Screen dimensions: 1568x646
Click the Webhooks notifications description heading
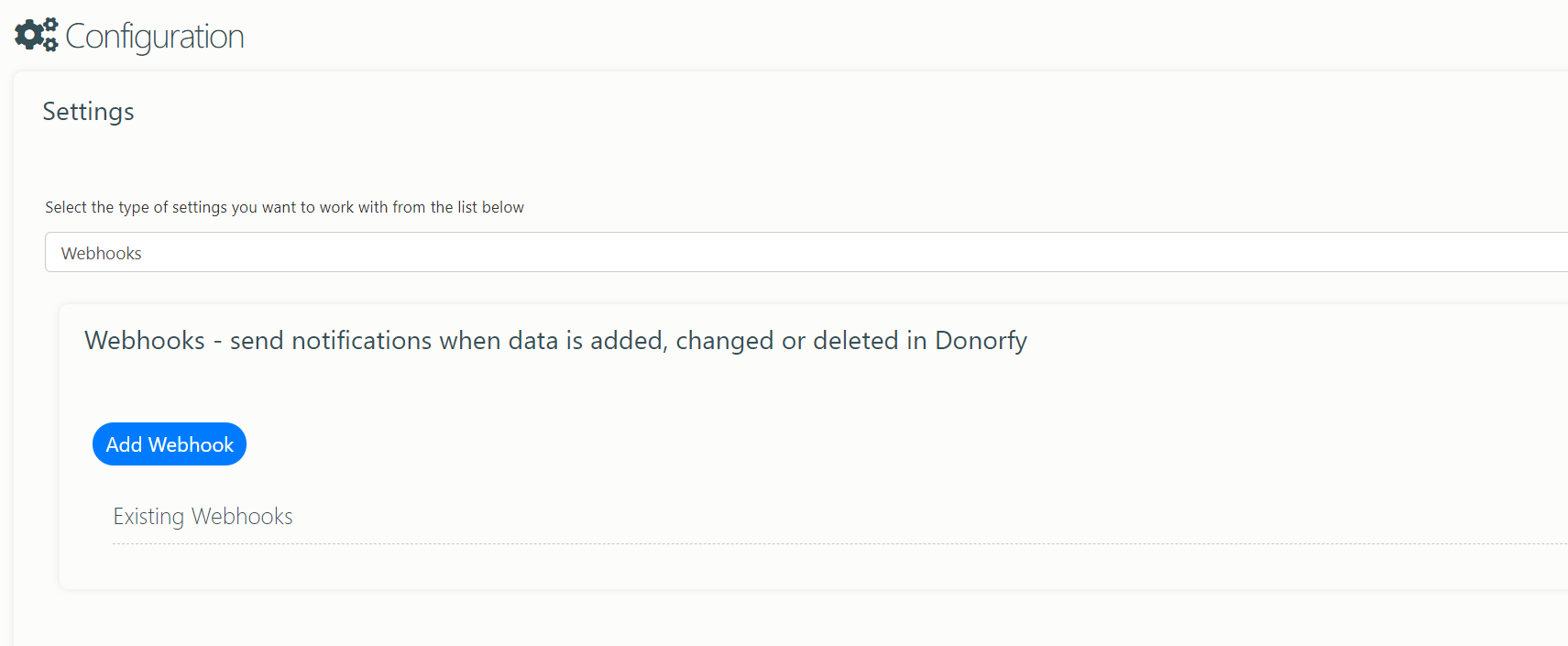tap(556, 341)
